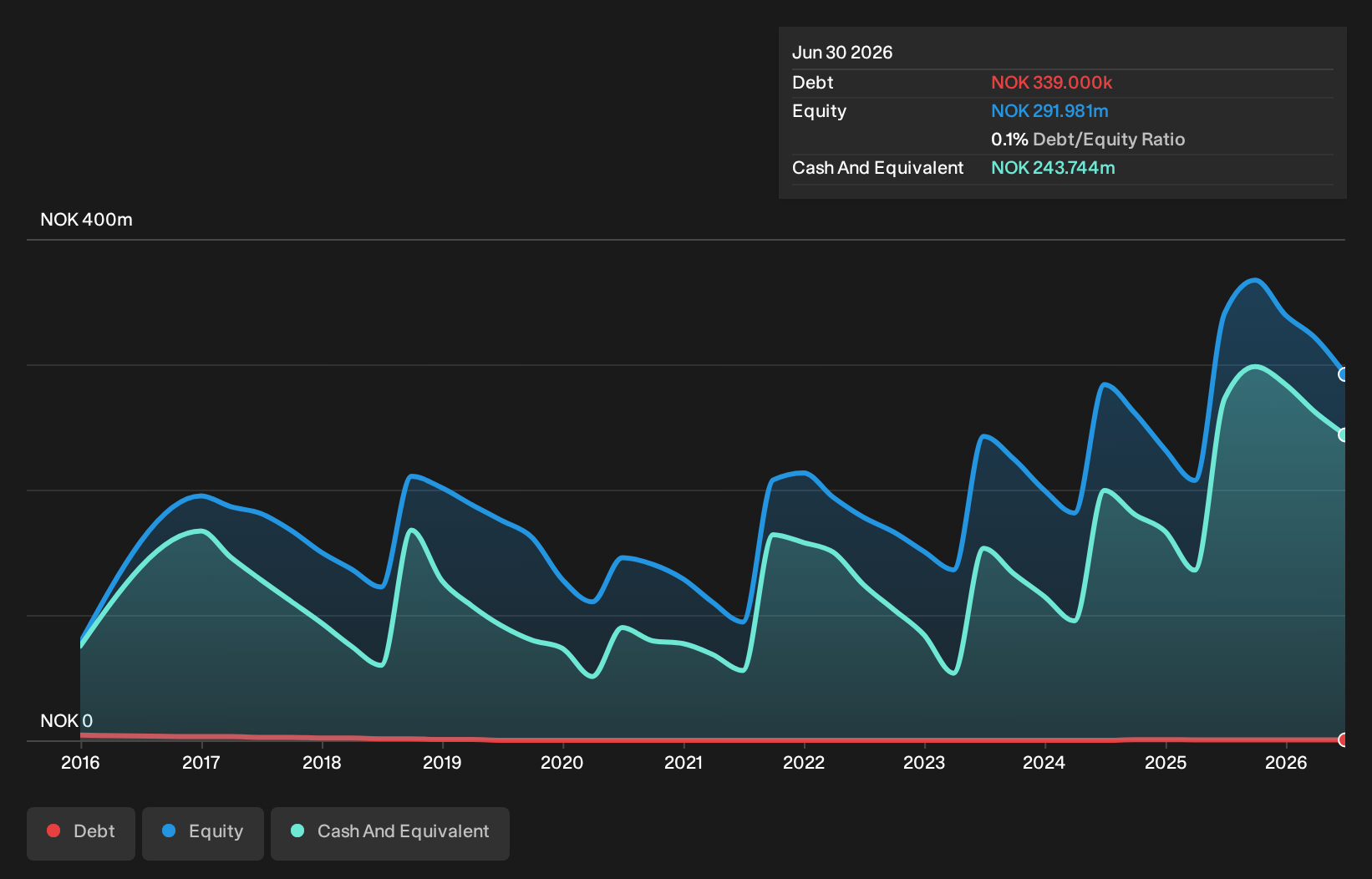
Task: Click the 2024 x-axis label
Action: 1044,762
